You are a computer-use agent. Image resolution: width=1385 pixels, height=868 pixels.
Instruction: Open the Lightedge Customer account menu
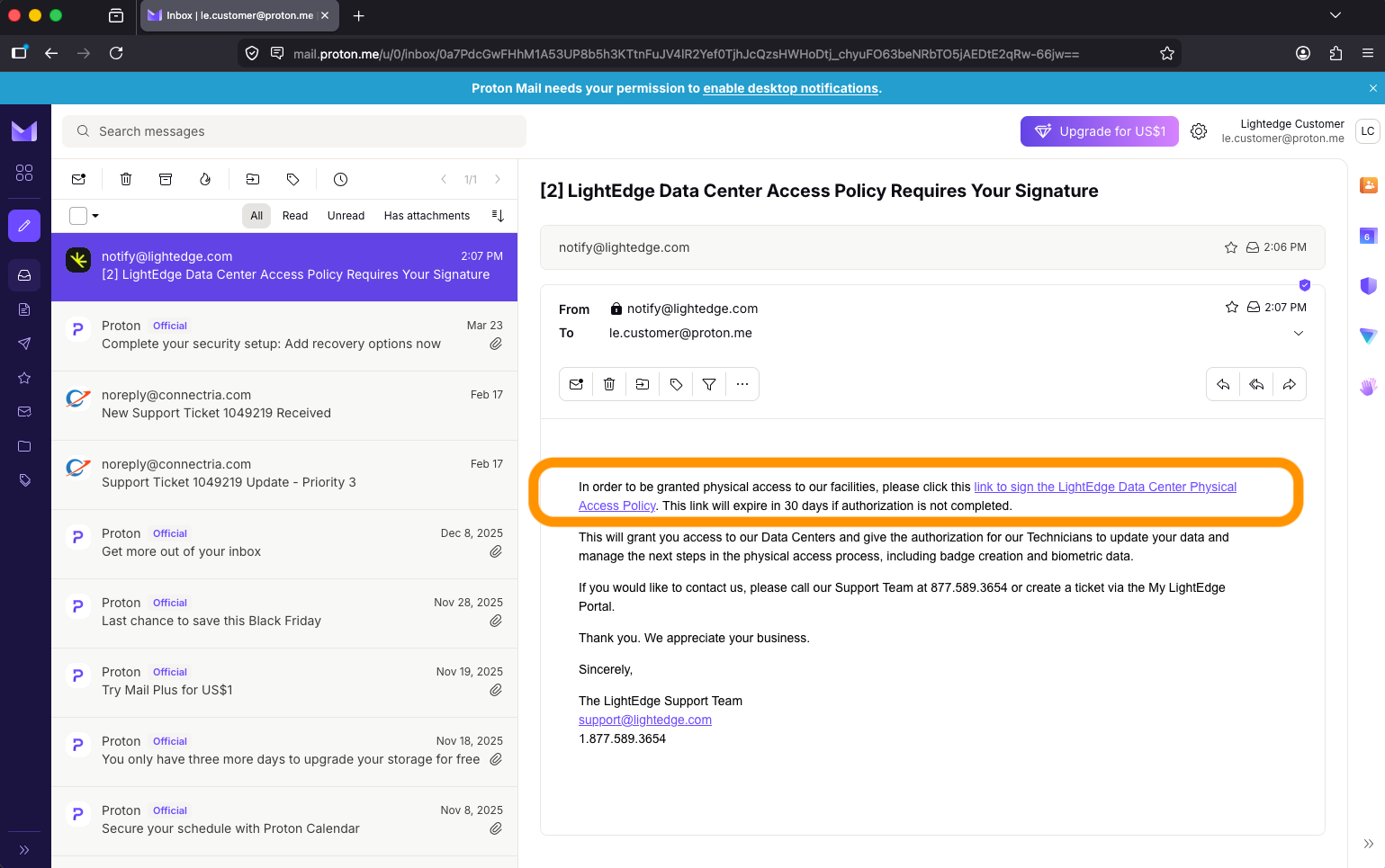click(x=1300, y=131)
